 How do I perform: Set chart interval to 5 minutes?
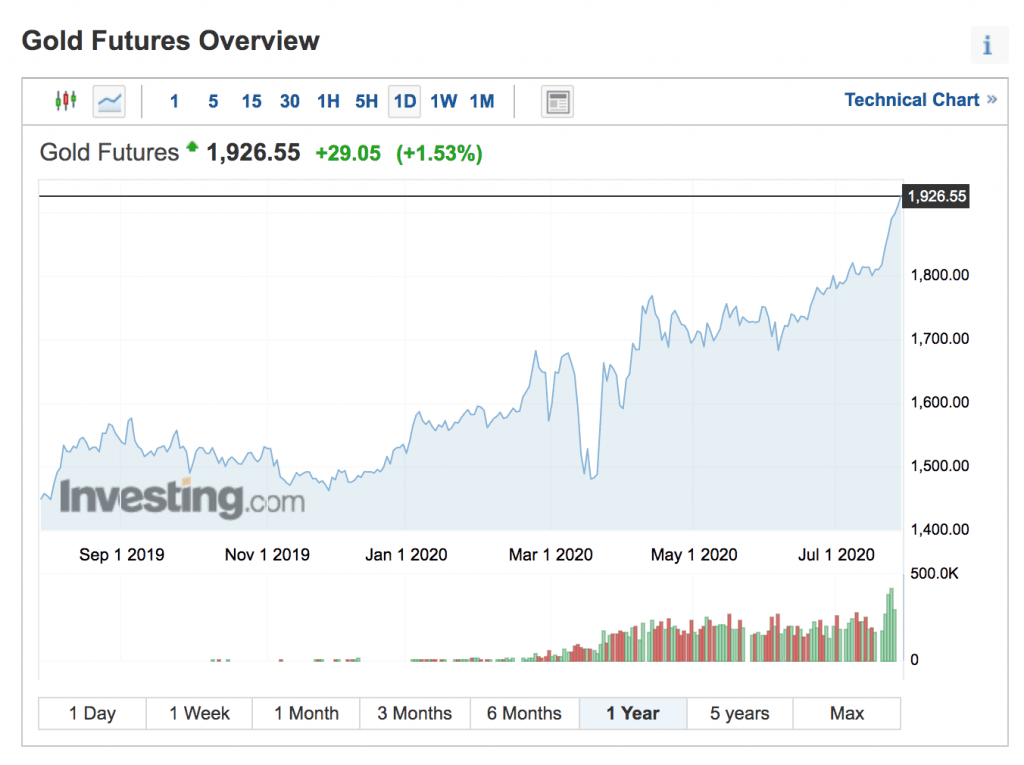[x=213, y=101]
